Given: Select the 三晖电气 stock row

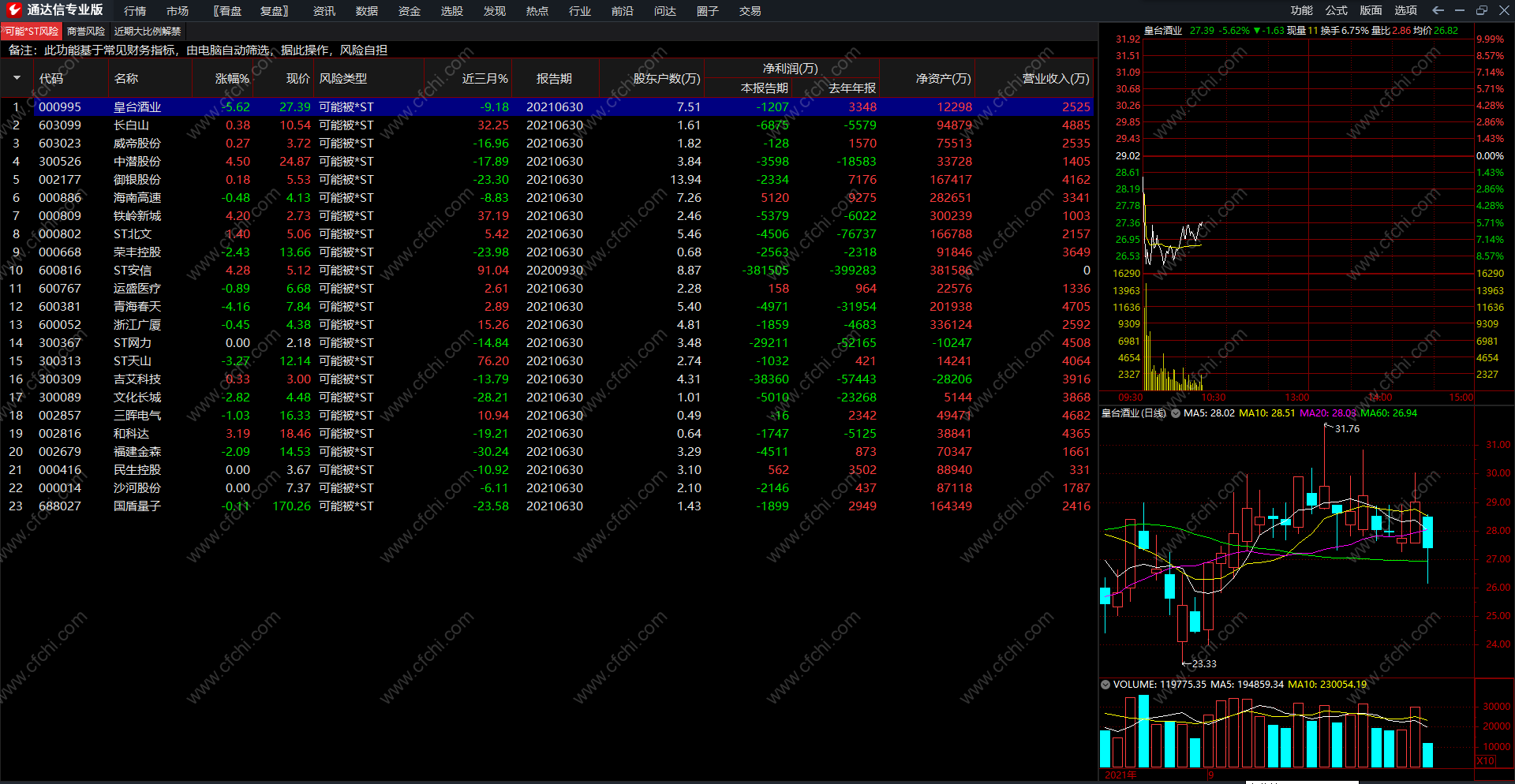Looking at the screenshot, I should [x=548, y=416].
